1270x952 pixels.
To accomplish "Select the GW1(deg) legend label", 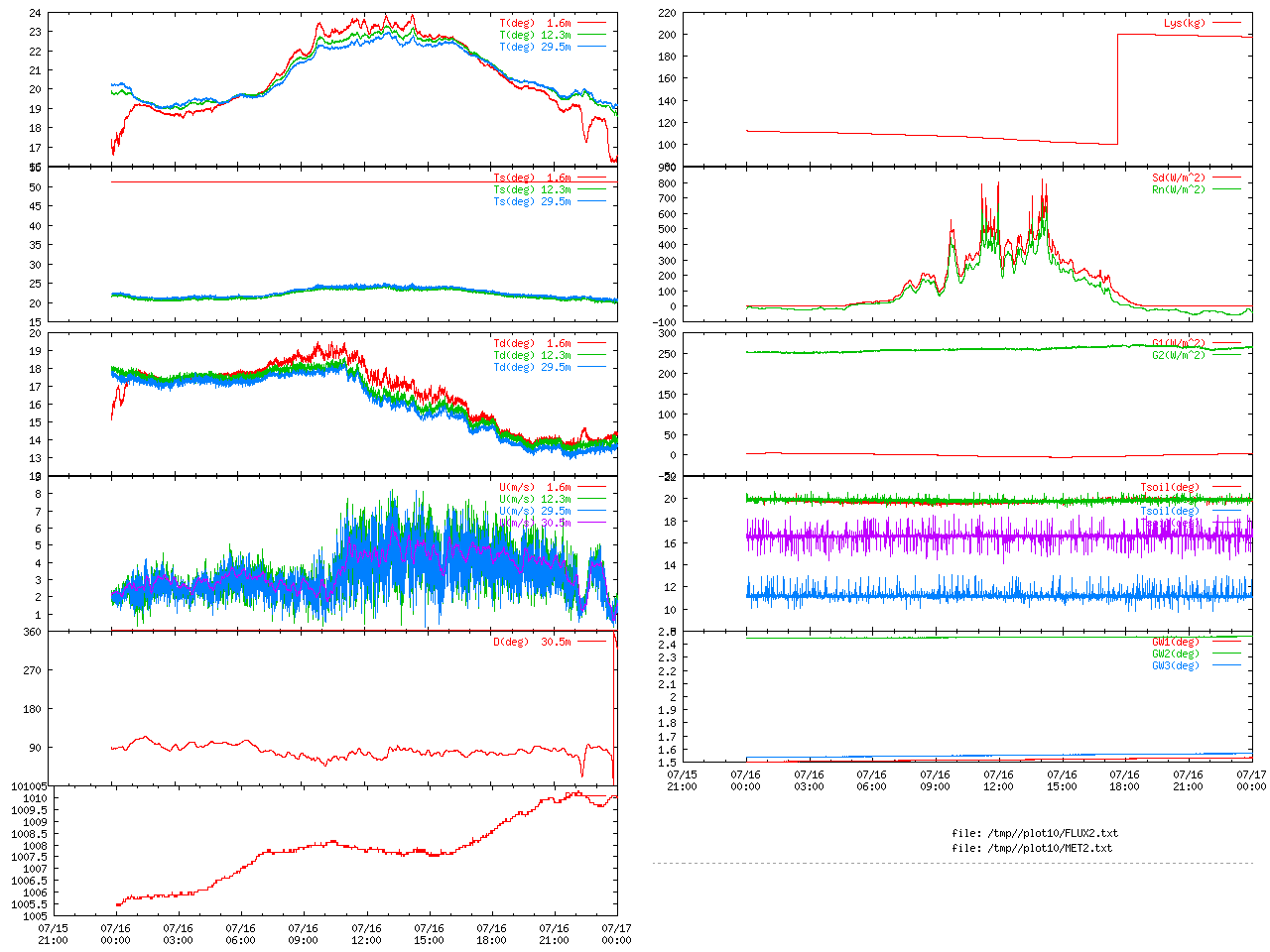I will point(1176,643).
